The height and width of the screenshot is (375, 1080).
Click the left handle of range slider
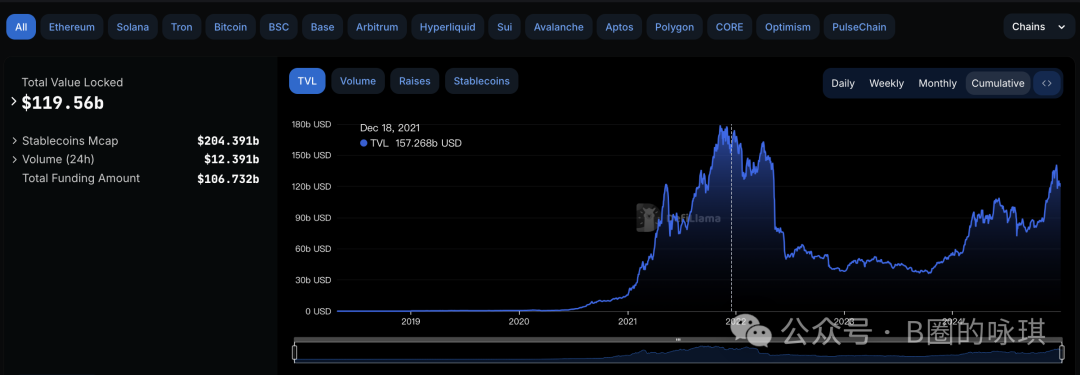[295, 352]
